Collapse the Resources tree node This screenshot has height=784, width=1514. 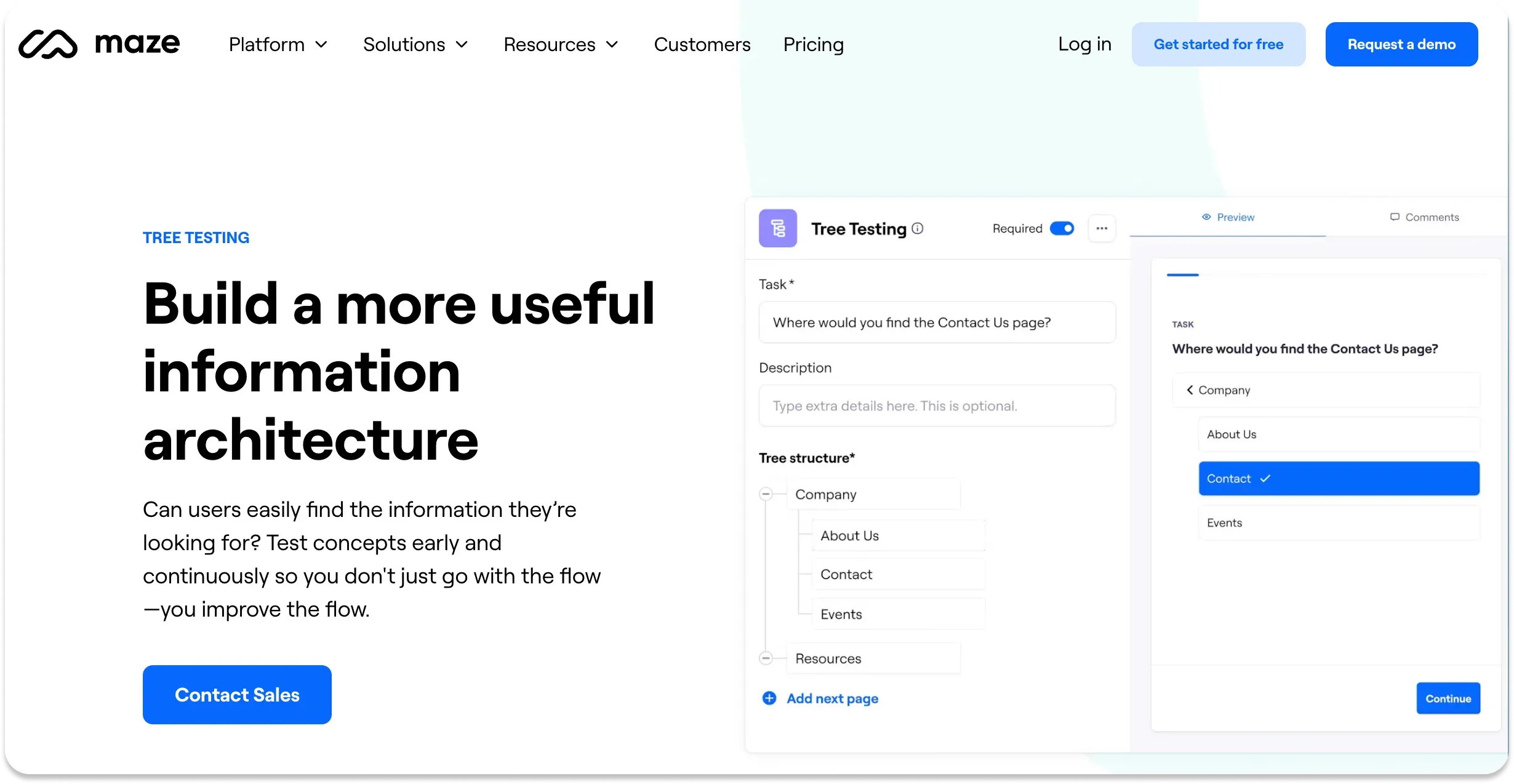tap(766, 657)
